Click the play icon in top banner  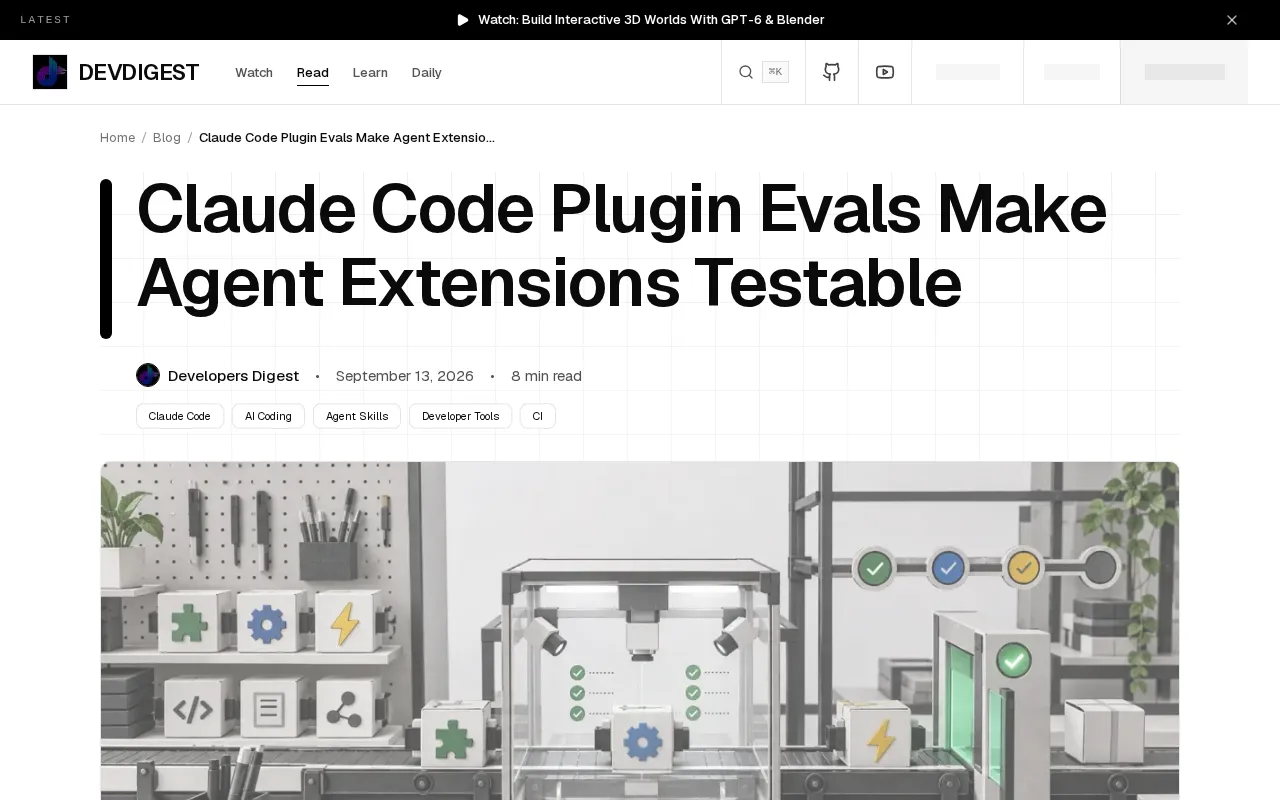[463, 20]
